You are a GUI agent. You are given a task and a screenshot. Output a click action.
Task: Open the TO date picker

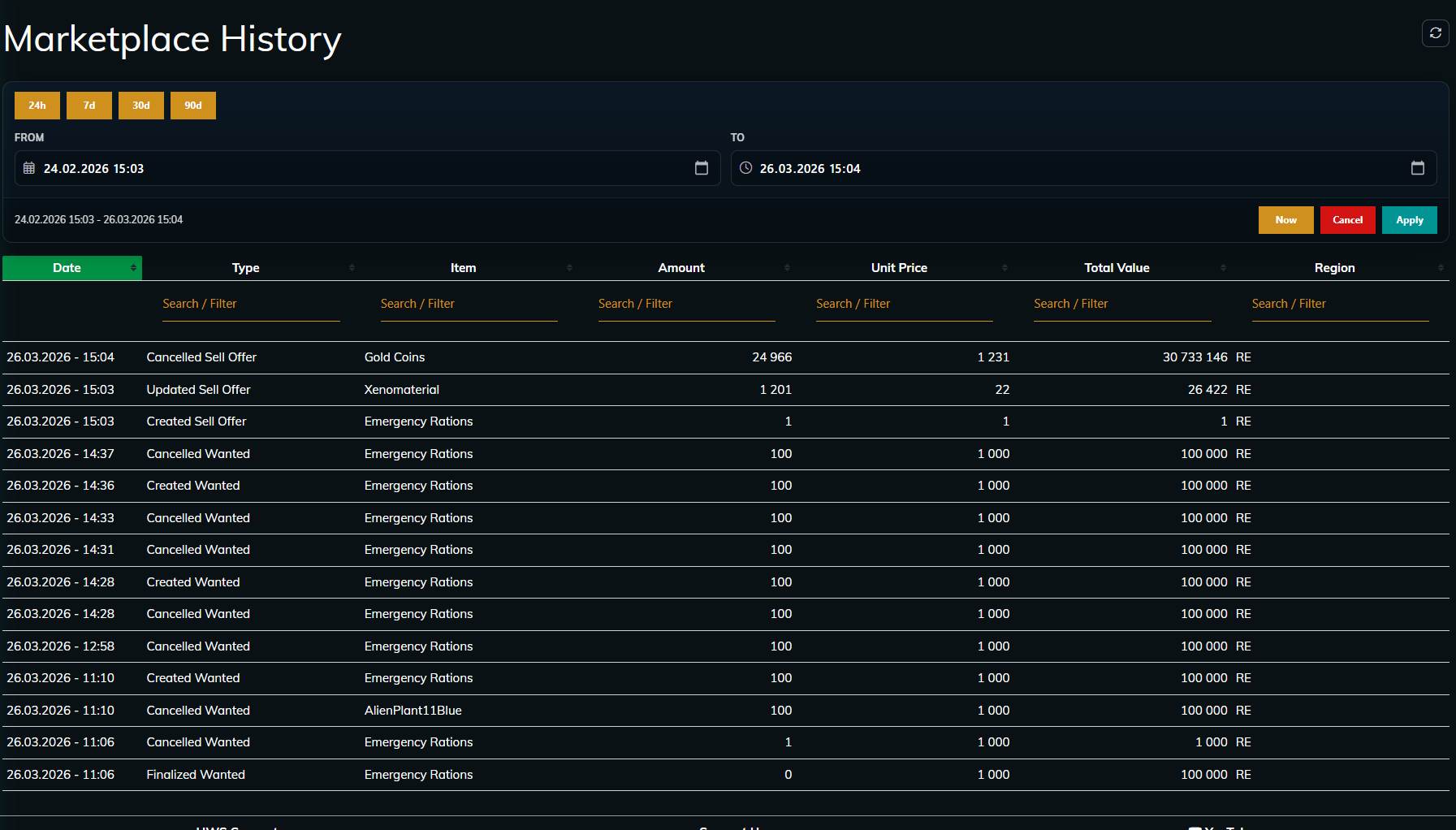coord(1418,168)
